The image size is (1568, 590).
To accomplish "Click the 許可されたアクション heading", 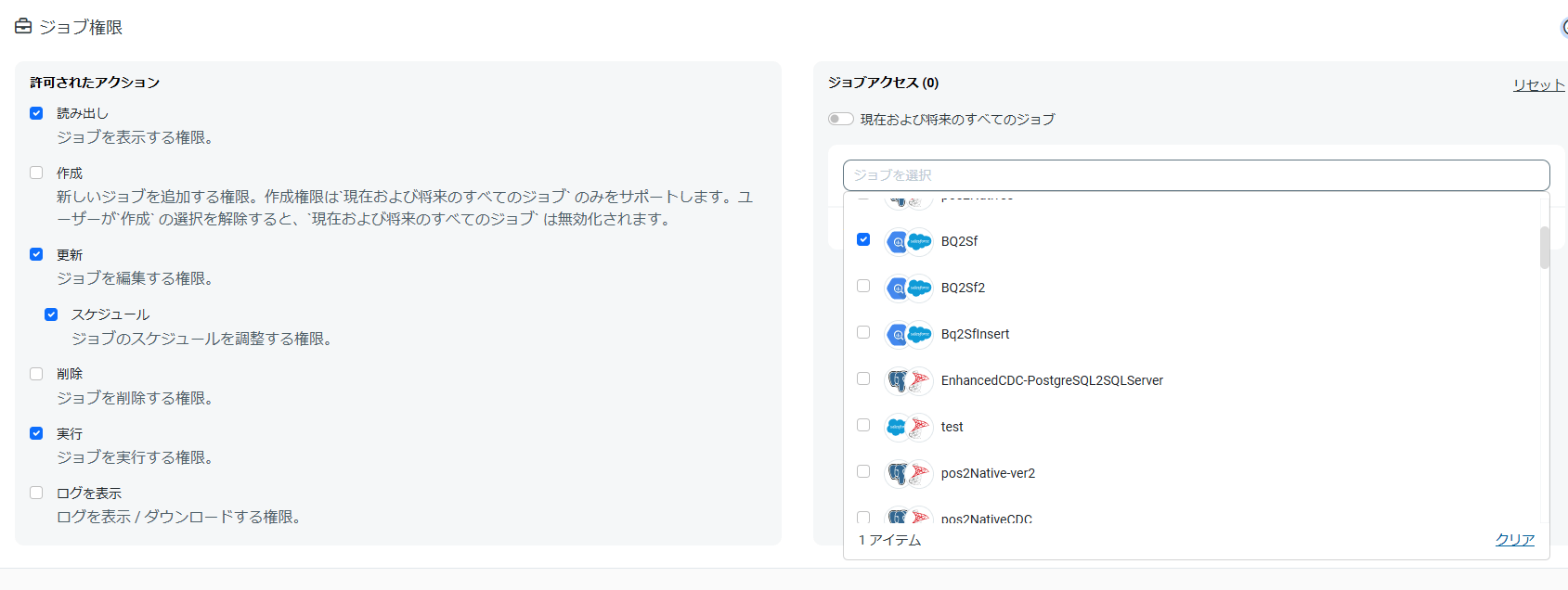I will click(95, 83).
